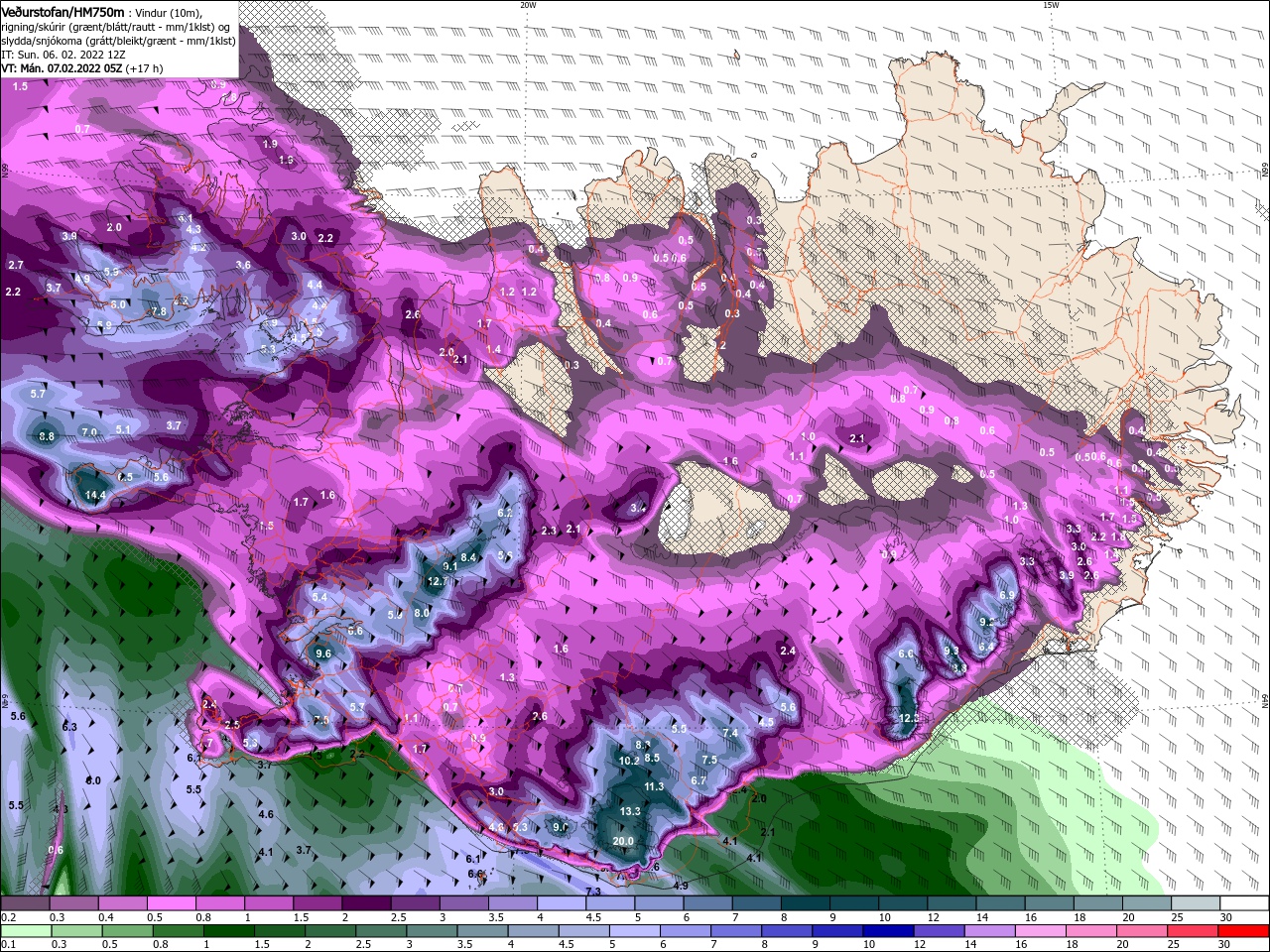
Task: Click the 20.0 precipitation value on the map
Action: point(623,841)
